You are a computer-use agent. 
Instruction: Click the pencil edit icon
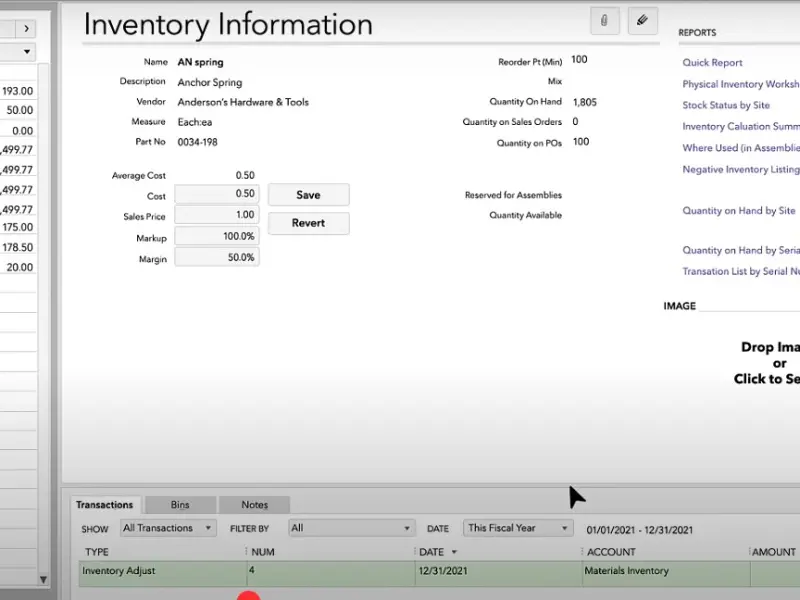642,20
